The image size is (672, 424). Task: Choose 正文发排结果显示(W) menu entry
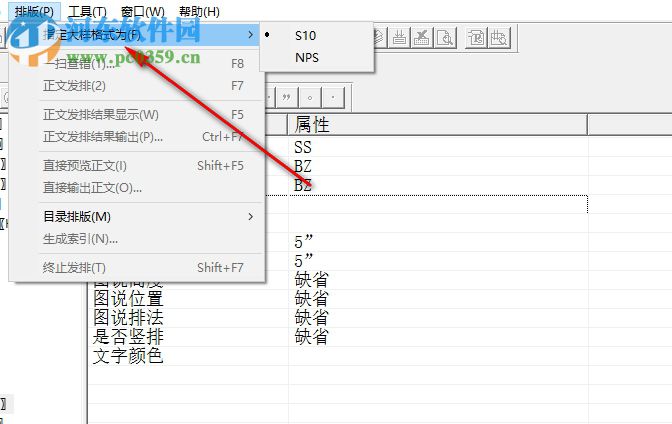pyautogui.click(x=136, y=114)
